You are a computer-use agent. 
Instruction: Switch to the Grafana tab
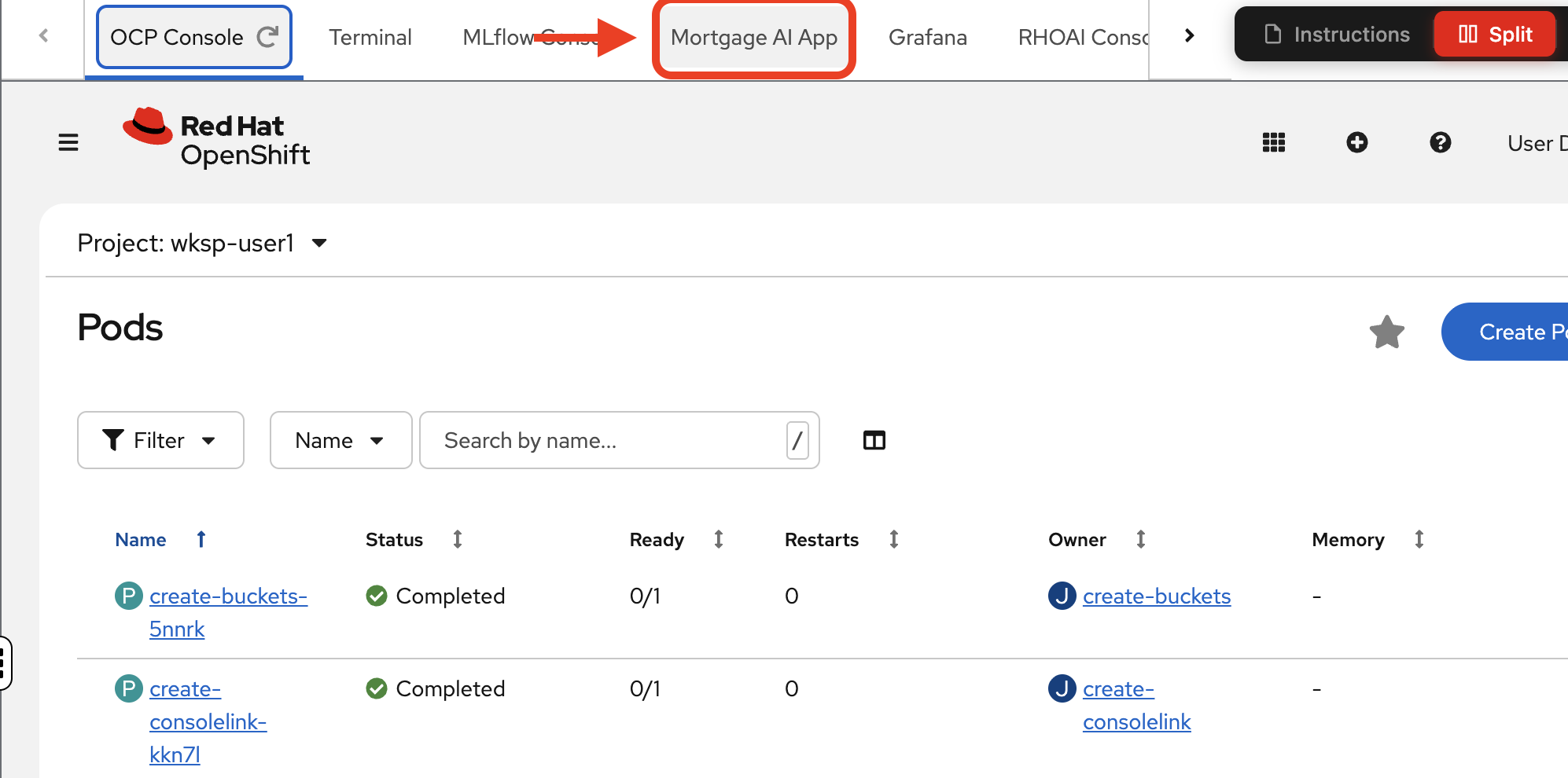point(927,37)
